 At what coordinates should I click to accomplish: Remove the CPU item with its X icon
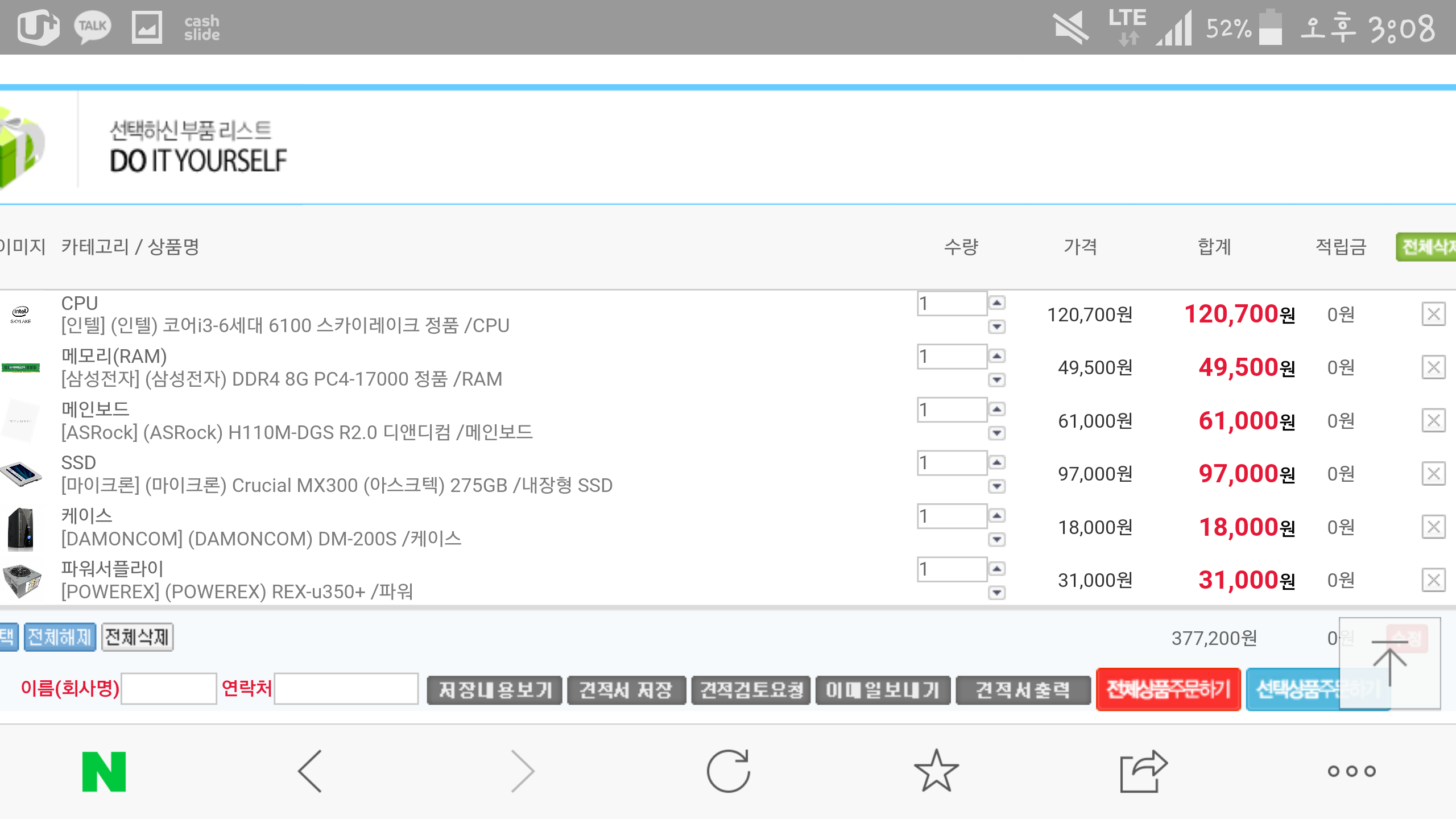tap(1433, 314)
